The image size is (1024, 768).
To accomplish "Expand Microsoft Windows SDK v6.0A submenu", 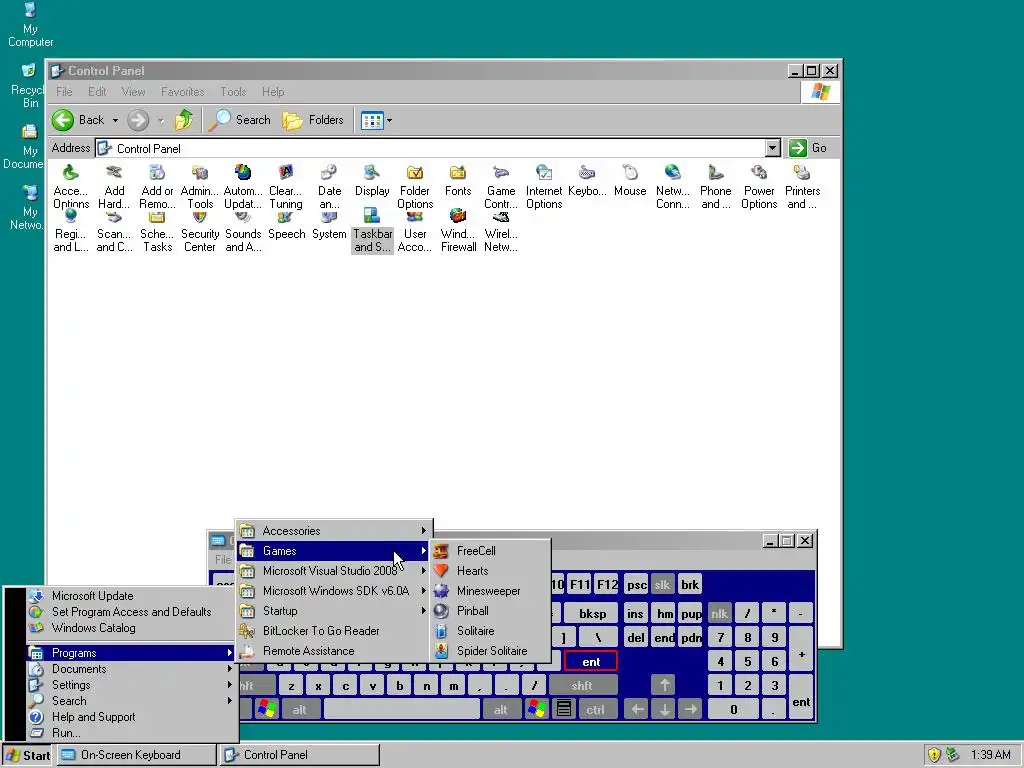I will click(x=333, y=591).
